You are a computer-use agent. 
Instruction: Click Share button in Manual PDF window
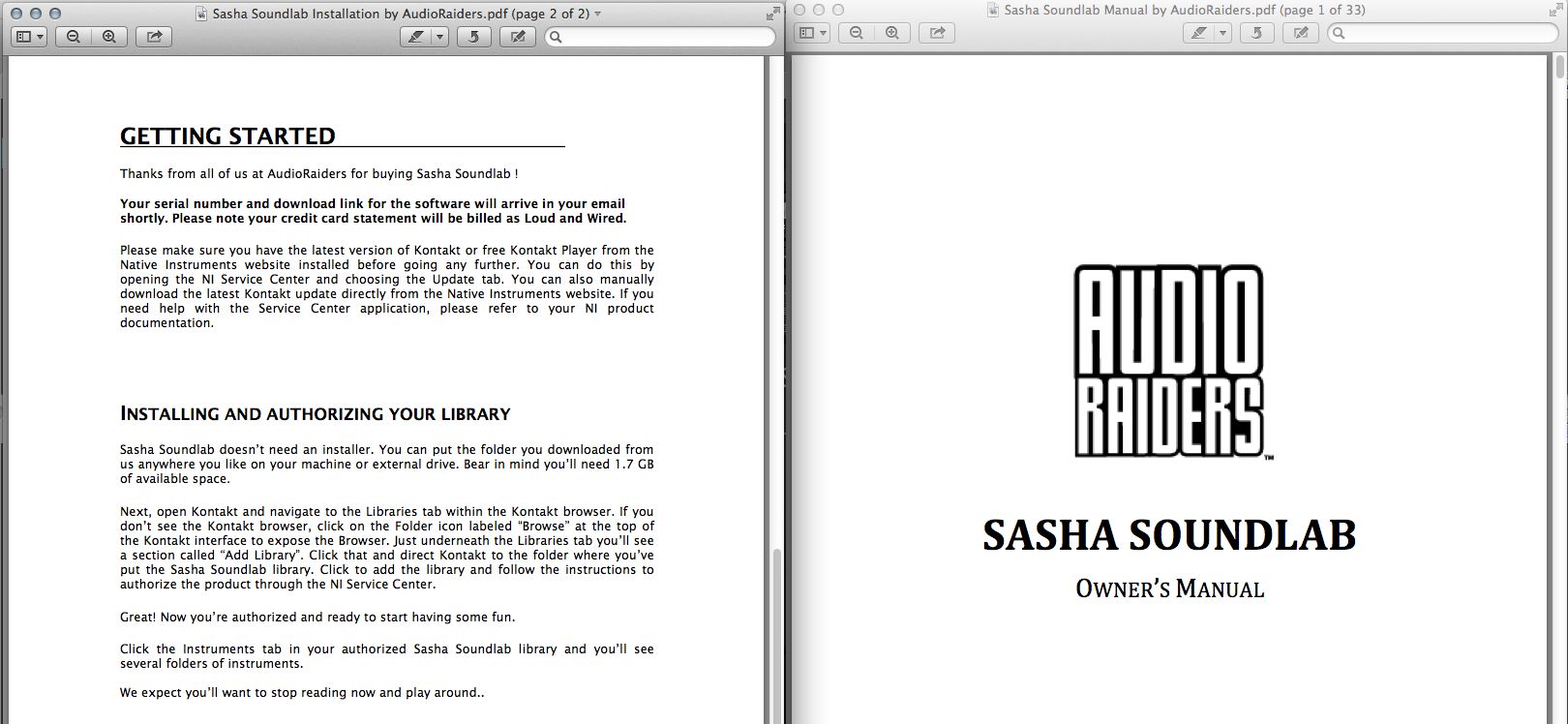click(x=936, y=33)
